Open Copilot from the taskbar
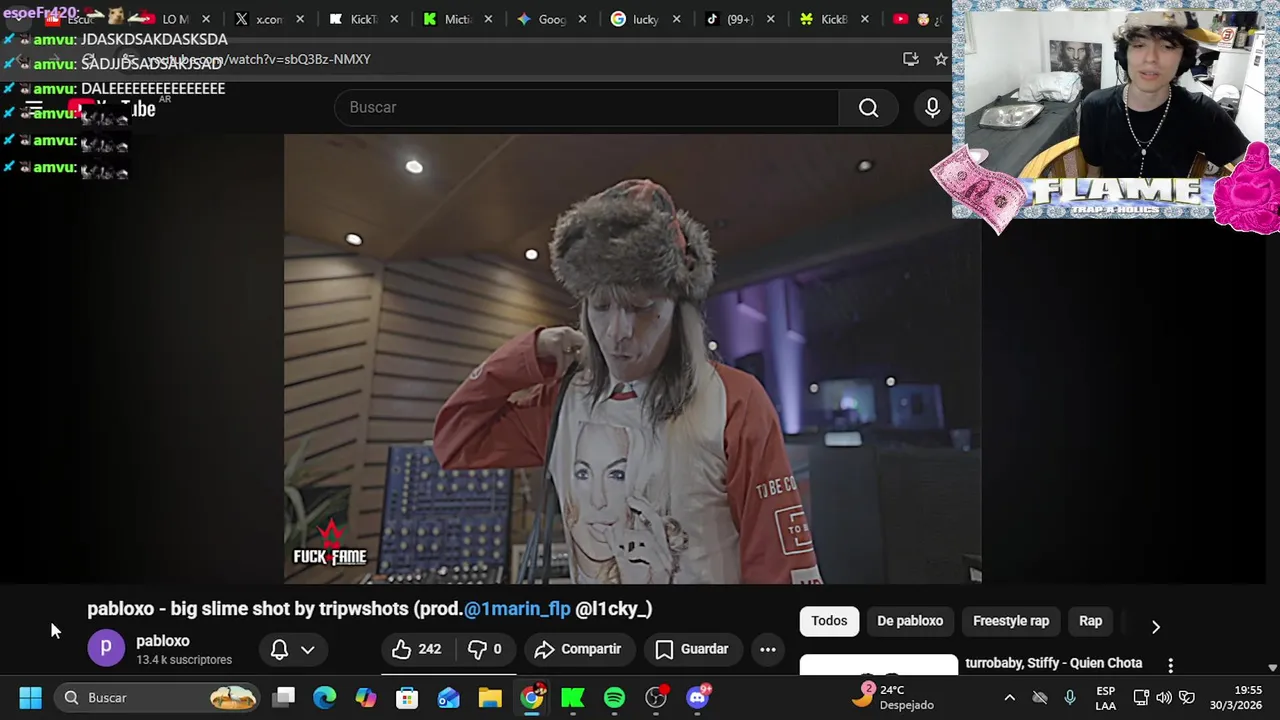 click(366, 697)
